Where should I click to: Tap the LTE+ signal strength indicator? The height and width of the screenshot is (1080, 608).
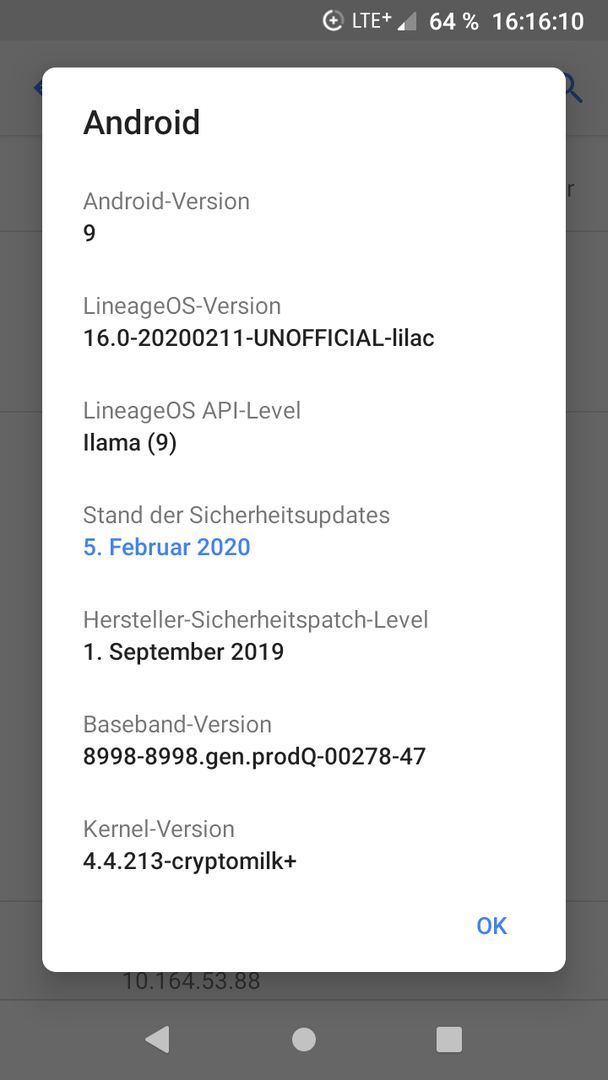click(x=384, y=21)
